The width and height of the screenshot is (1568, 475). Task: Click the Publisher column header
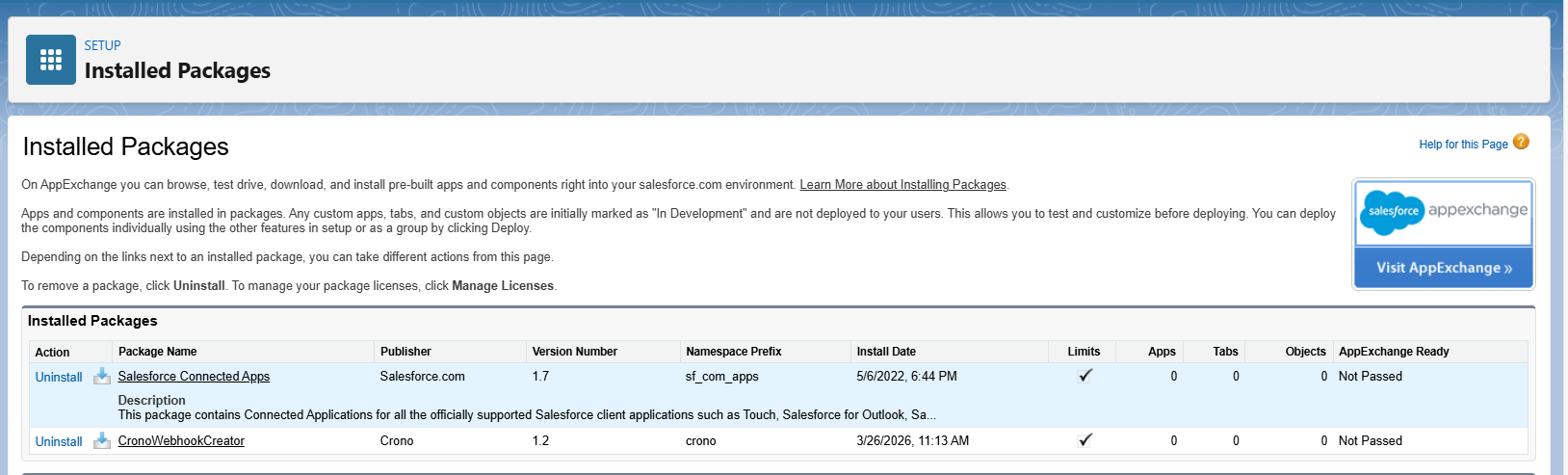405,352
